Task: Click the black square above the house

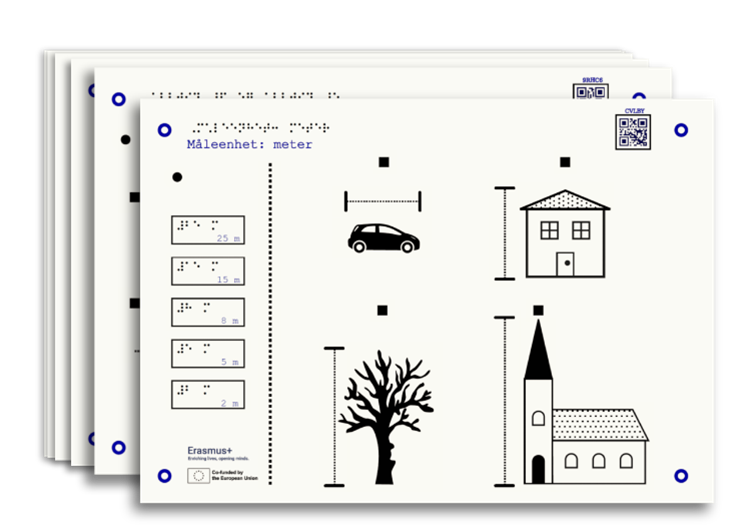Action: (565, 162)
